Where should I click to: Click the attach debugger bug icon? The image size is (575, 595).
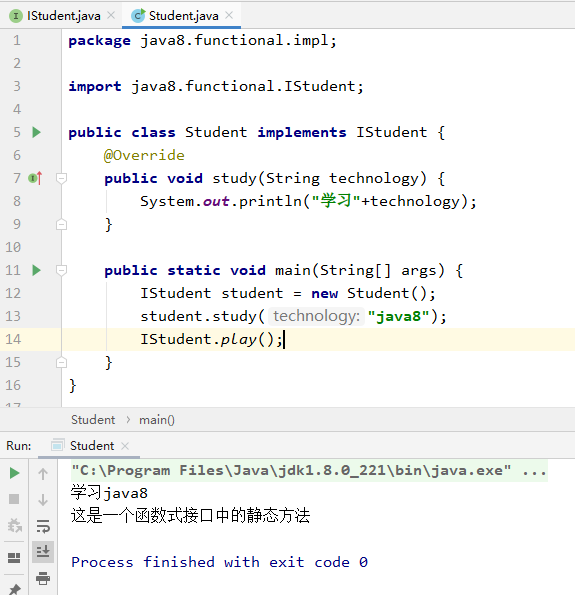tap(14, 526)
